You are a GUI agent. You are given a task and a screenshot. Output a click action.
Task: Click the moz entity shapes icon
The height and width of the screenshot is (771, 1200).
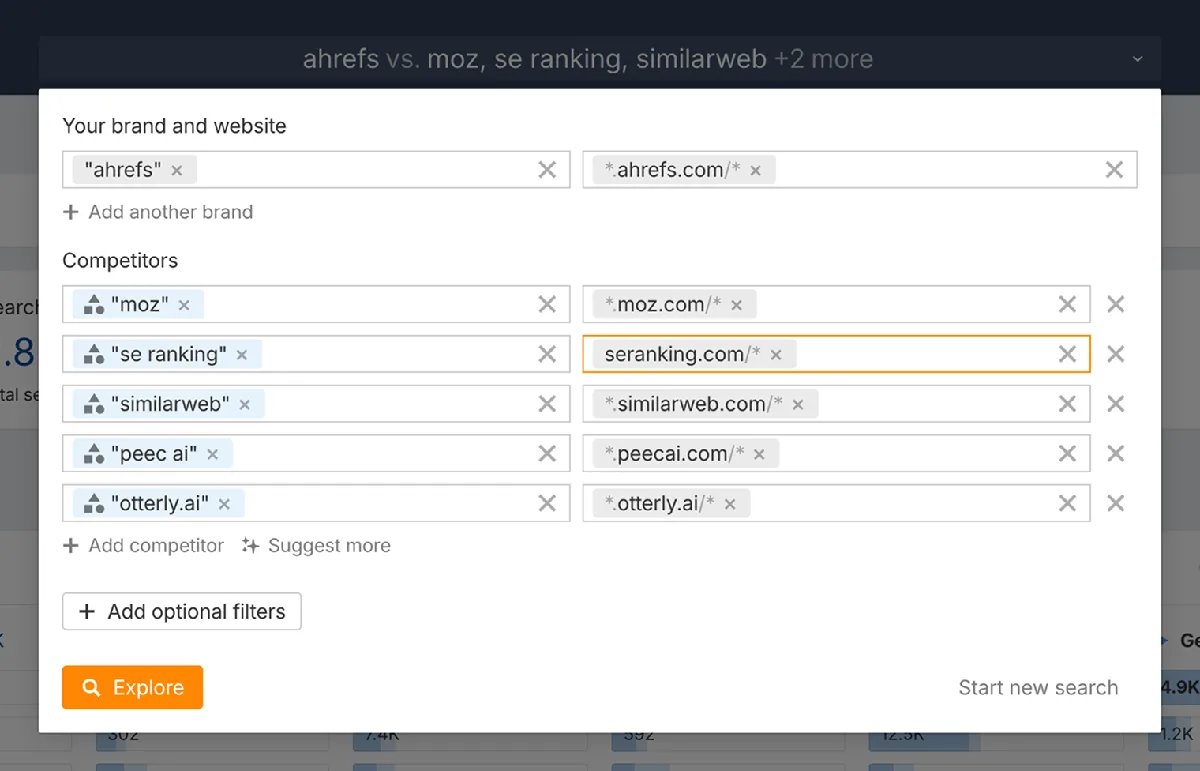click(94, 304)
